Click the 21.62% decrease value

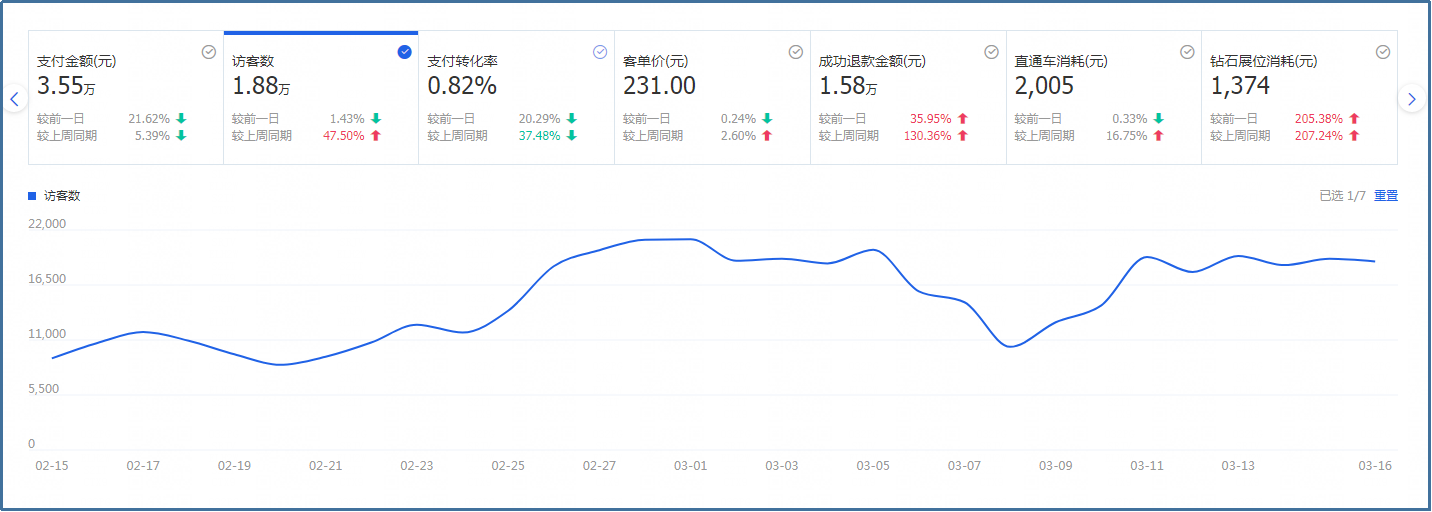pos(149,118)
